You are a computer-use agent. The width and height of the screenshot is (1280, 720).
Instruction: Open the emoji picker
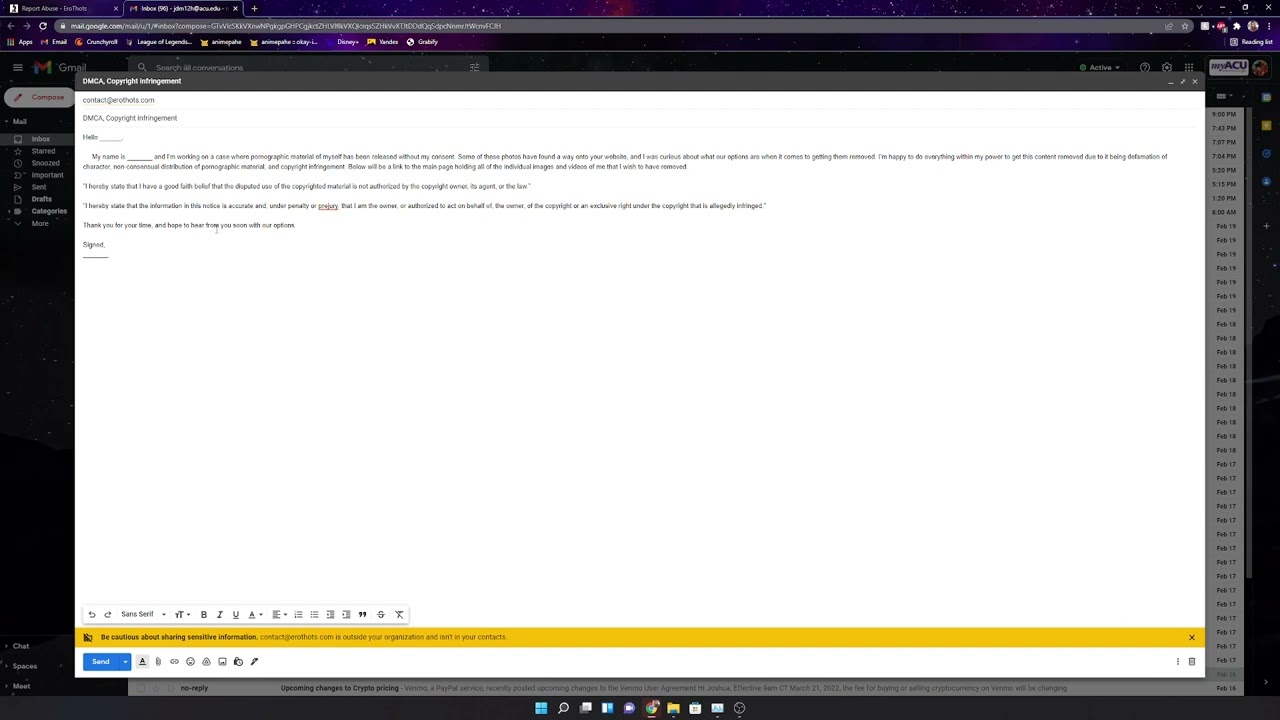coord(190,661)
